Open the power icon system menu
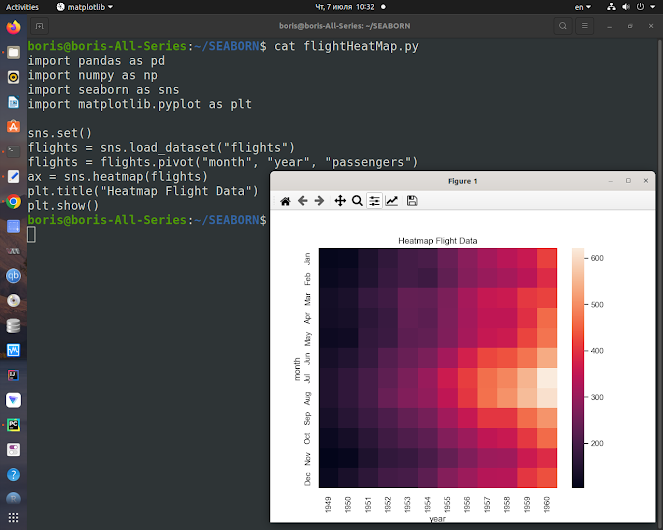 click(x=641, y=7)
